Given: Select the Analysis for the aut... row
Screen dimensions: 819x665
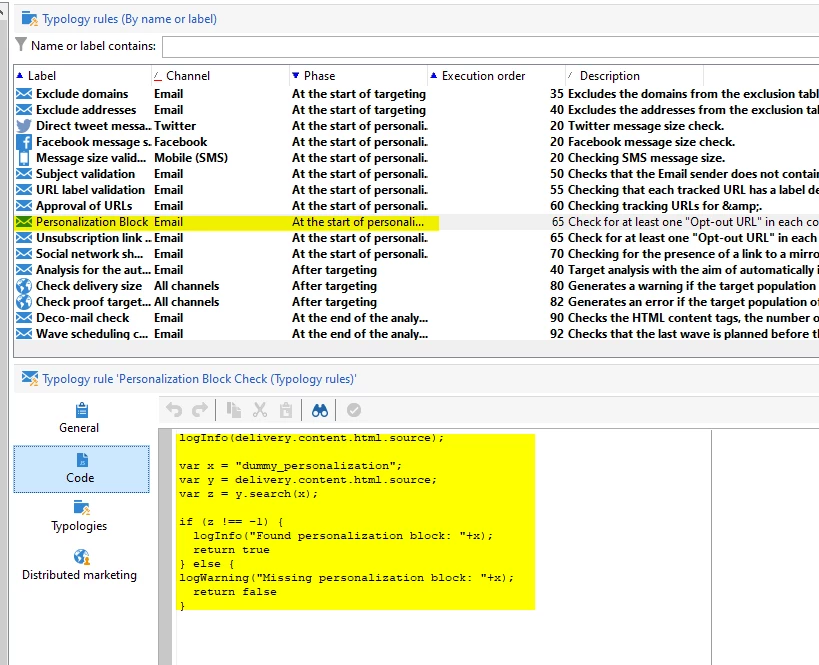Looking at the screenshot, I should (x=416, y=270).
